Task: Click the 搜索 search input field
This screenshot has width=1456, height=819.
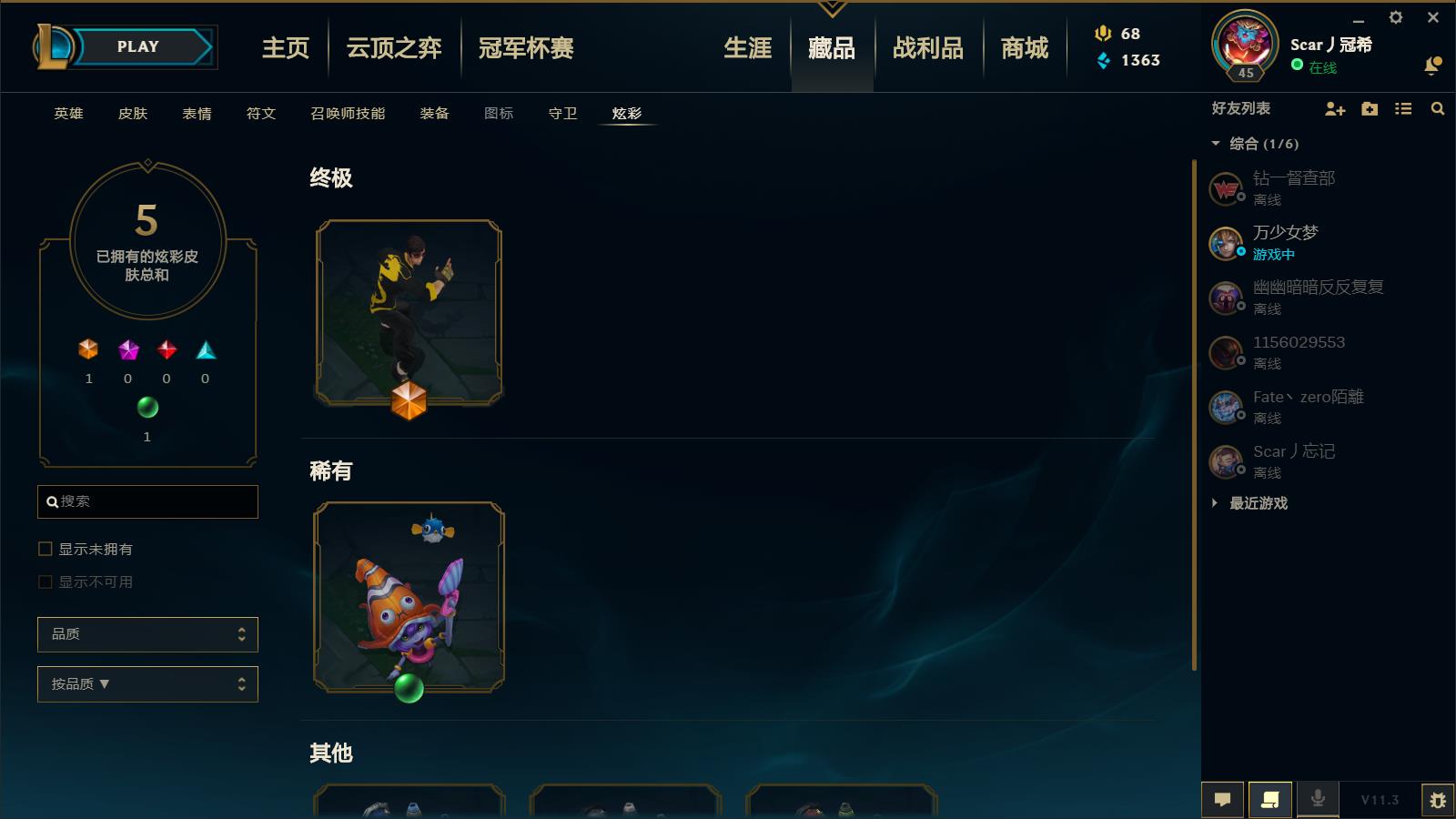Action: click(147, 501)
